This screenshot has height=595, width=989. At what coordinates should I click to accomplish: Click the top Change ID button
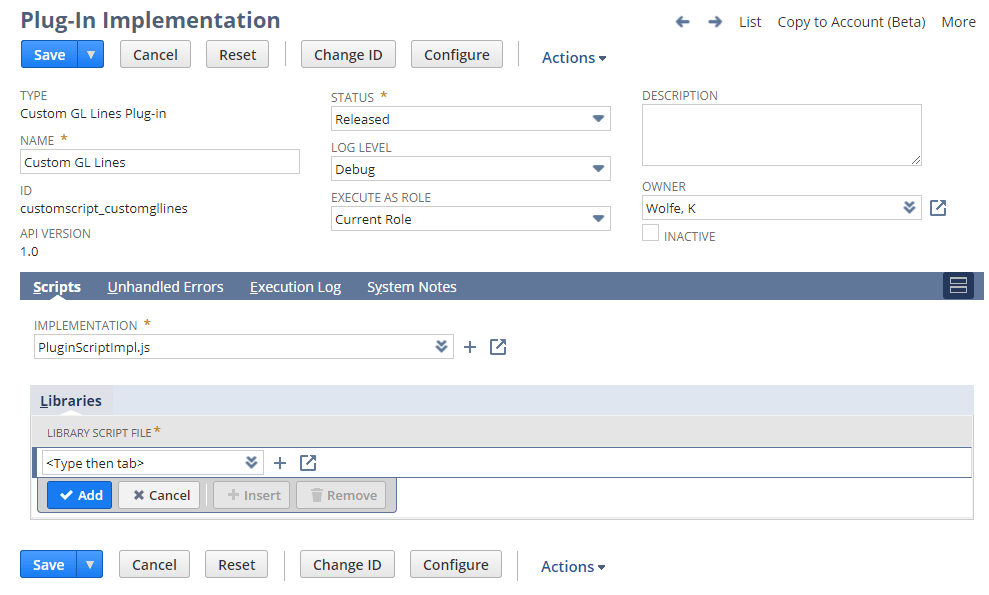[348, 54]
